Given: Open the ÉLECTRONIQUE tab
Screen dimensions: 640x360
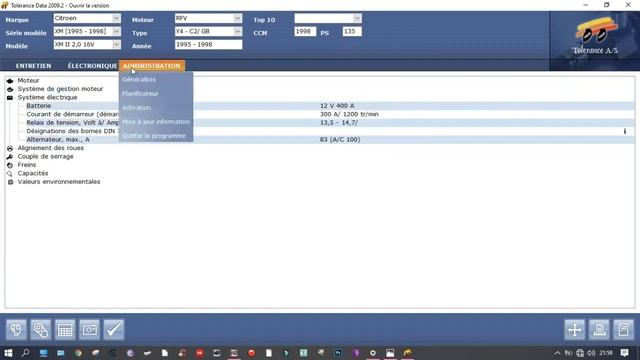Looking at the screenshot, I should (x=92, y=66).
